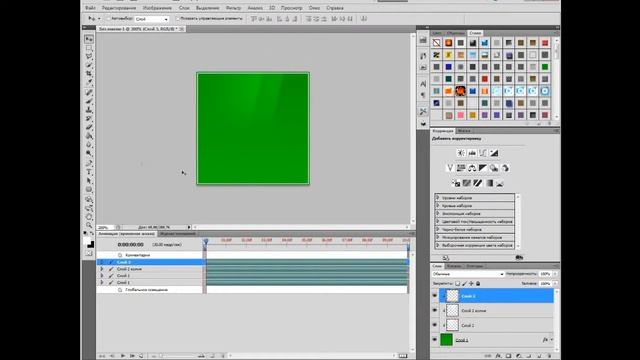Apply the no-style swatch in Styles

click(436, 43)
